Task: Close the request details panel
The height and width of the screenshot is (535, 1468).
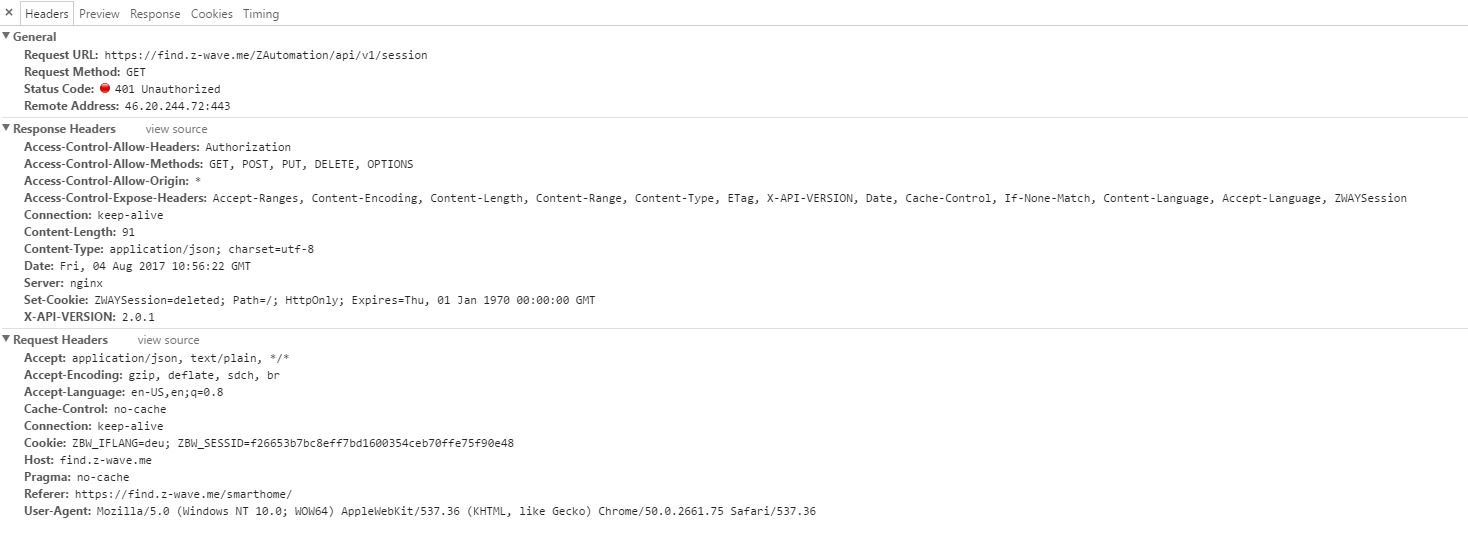Action: point(9,13)
